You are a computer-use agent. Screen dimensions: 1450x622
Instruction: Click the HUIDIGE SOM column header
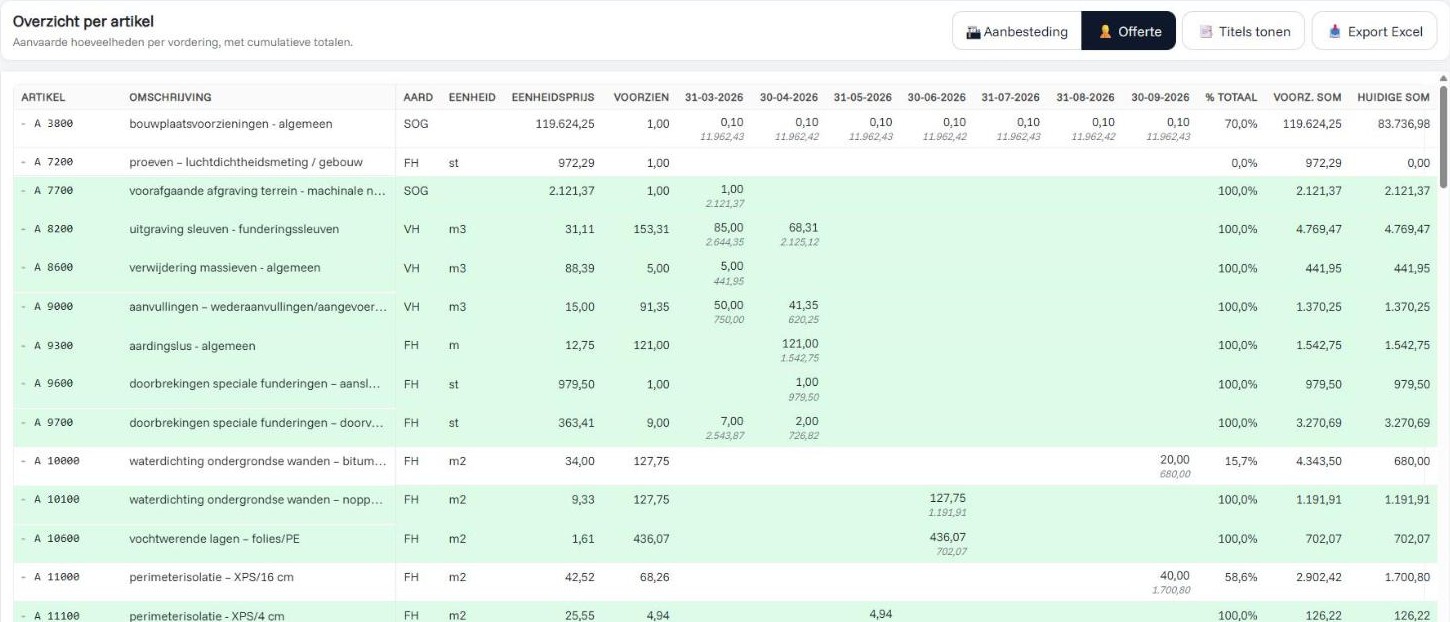click(x=1393, y=97)
